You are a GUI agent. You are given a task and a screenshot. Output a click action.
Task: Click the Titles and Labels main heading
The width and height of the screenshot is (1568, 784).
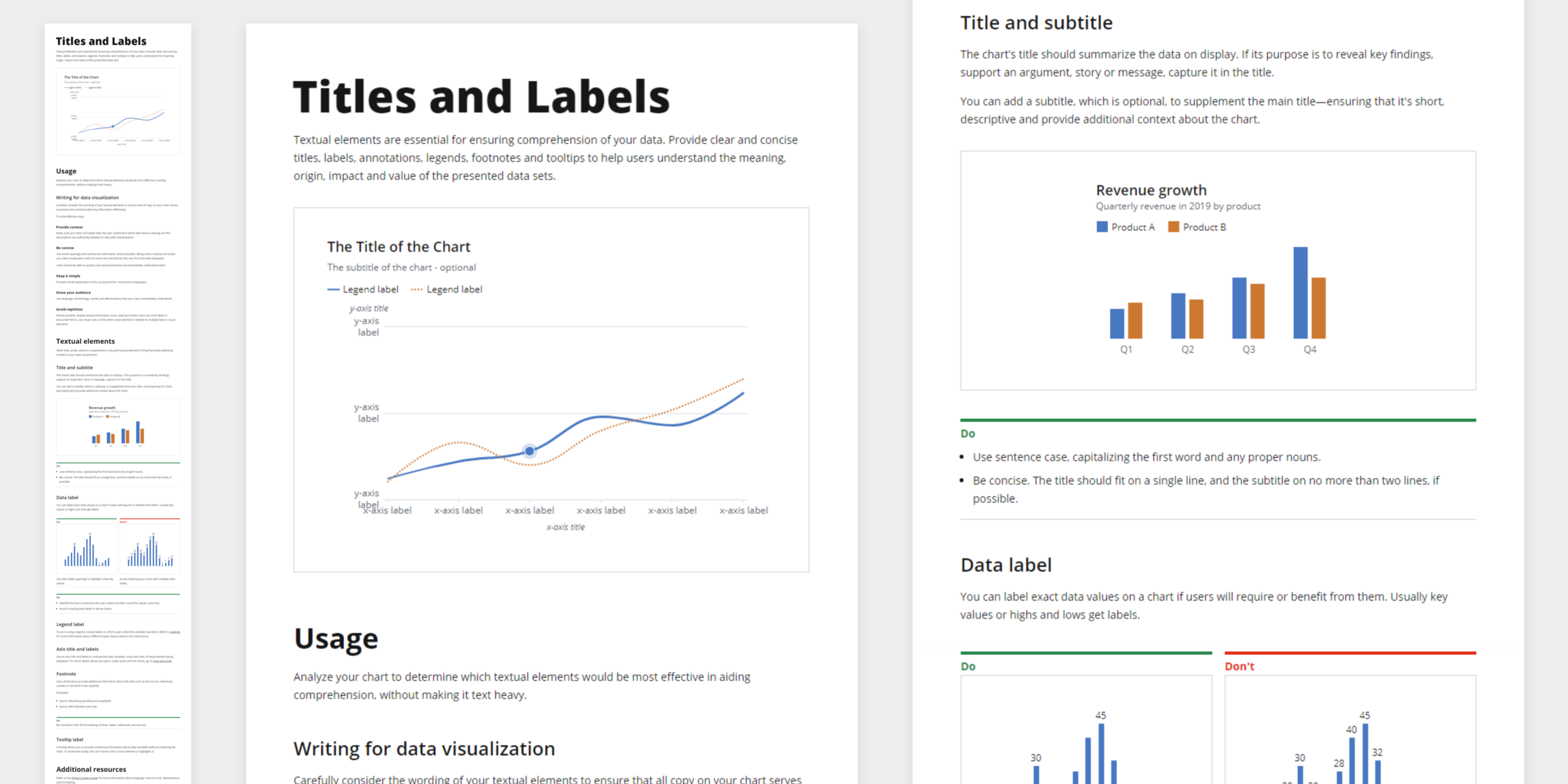pos(481,95)
